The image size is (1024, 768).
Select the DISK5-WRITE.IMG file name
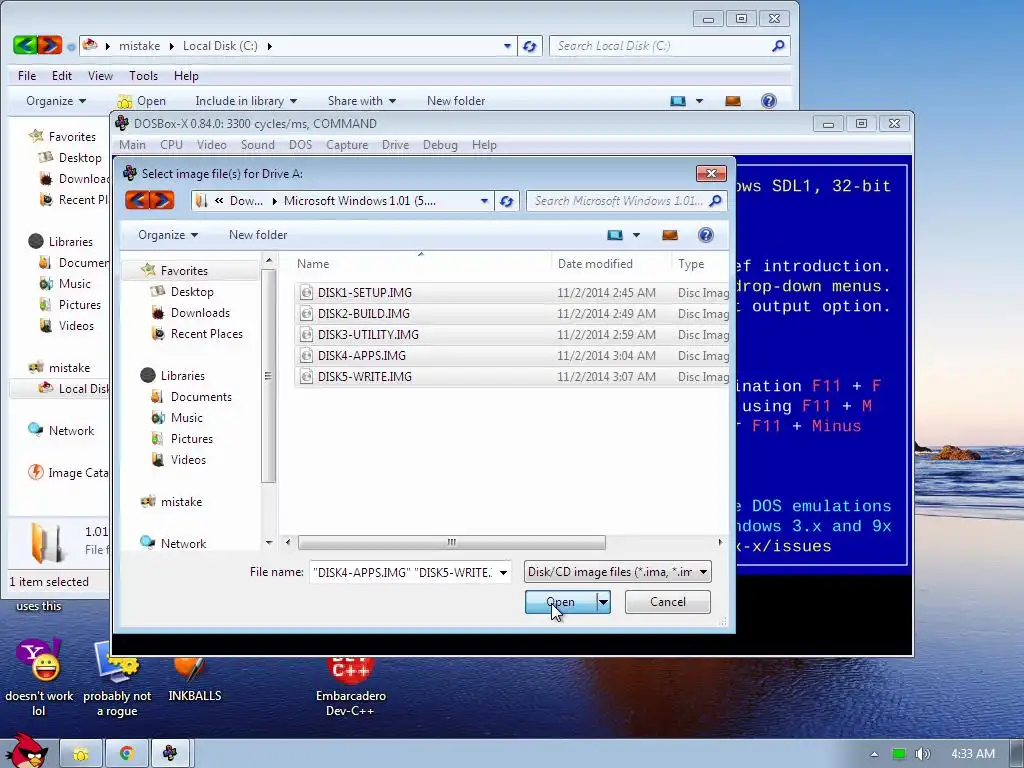point(364,376)
